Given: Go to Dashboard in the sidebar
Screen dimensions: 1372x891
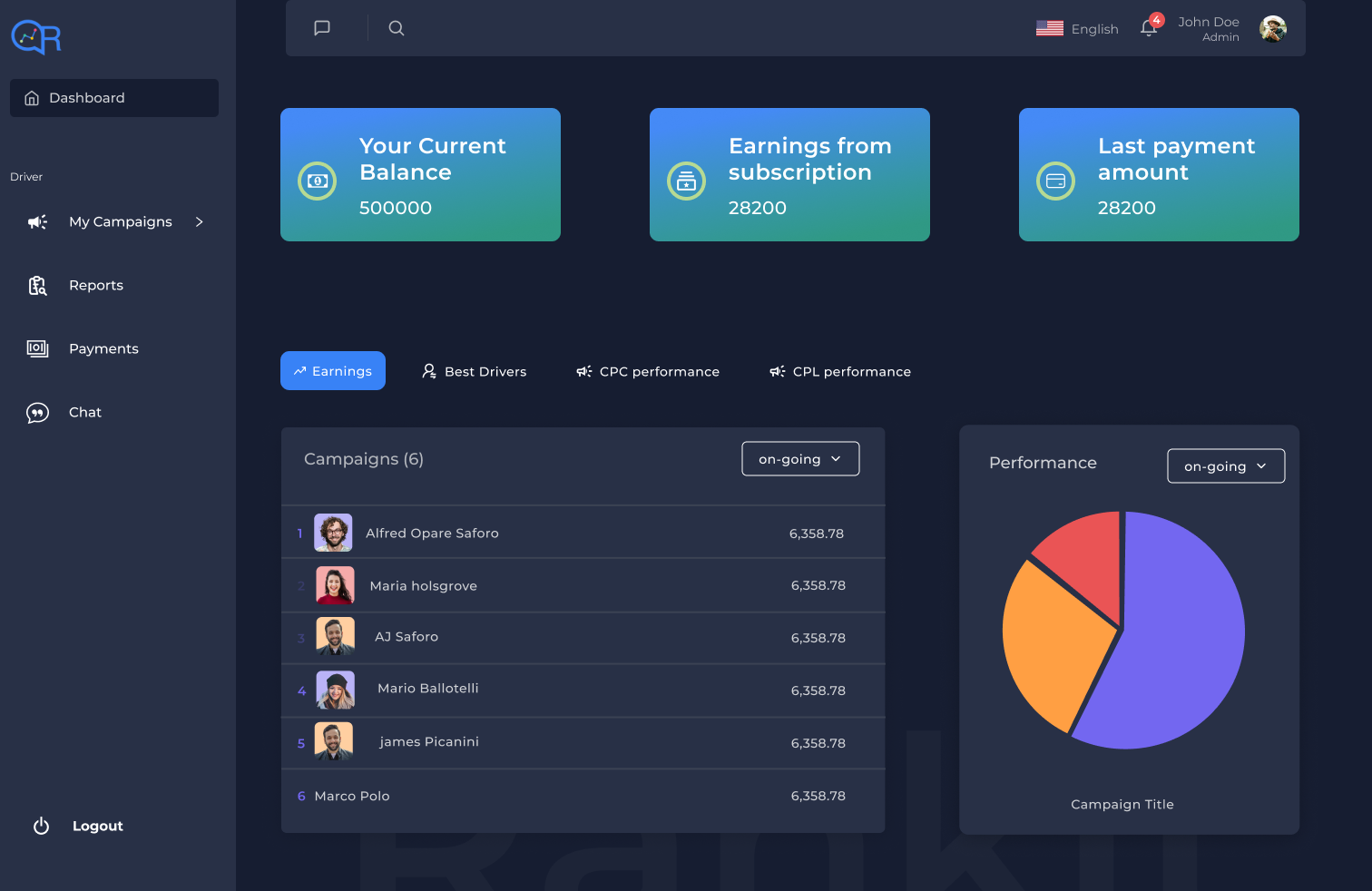Looking at the screenshot, I should (114, 98).
